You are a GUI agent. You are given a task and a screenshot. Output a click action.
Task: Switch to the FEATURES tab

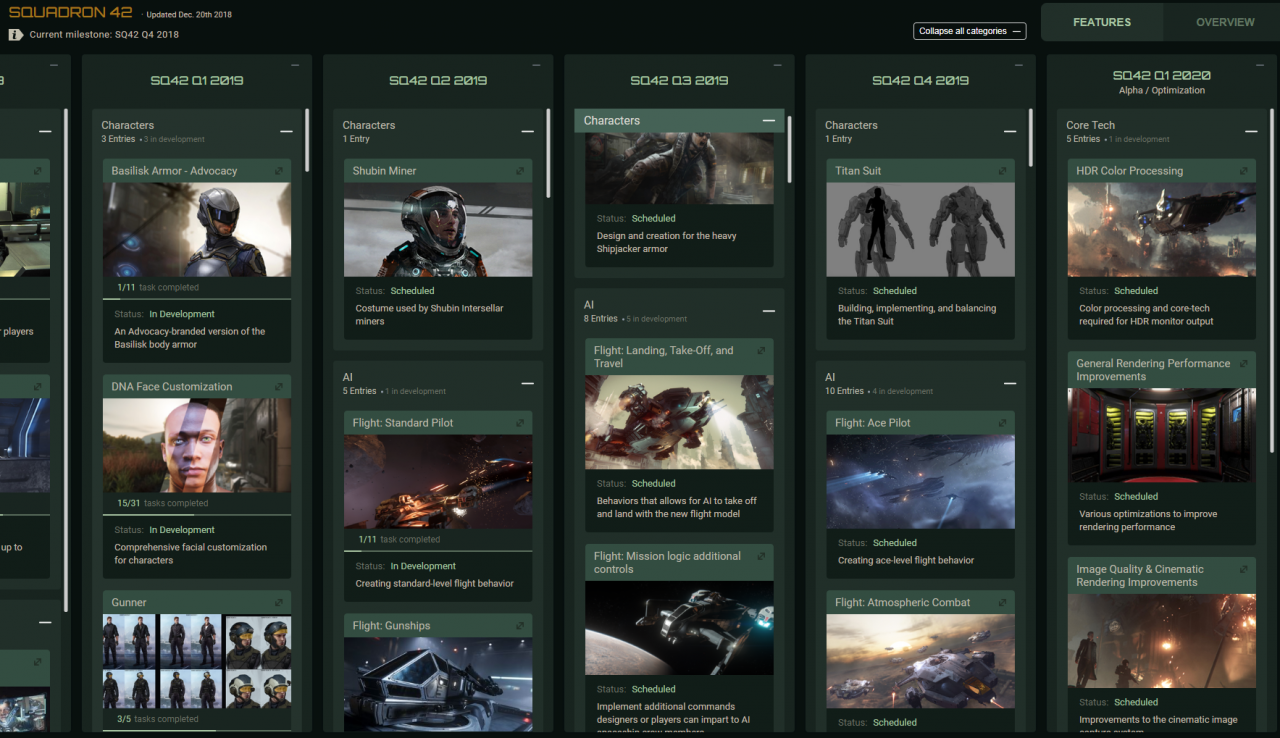point(1102,22)
